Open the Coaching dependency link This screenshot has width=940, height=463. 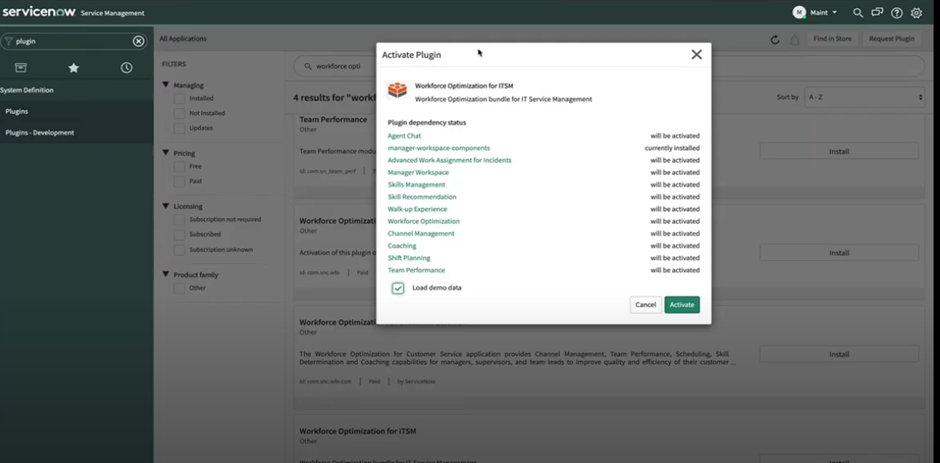tap(402, 246)
